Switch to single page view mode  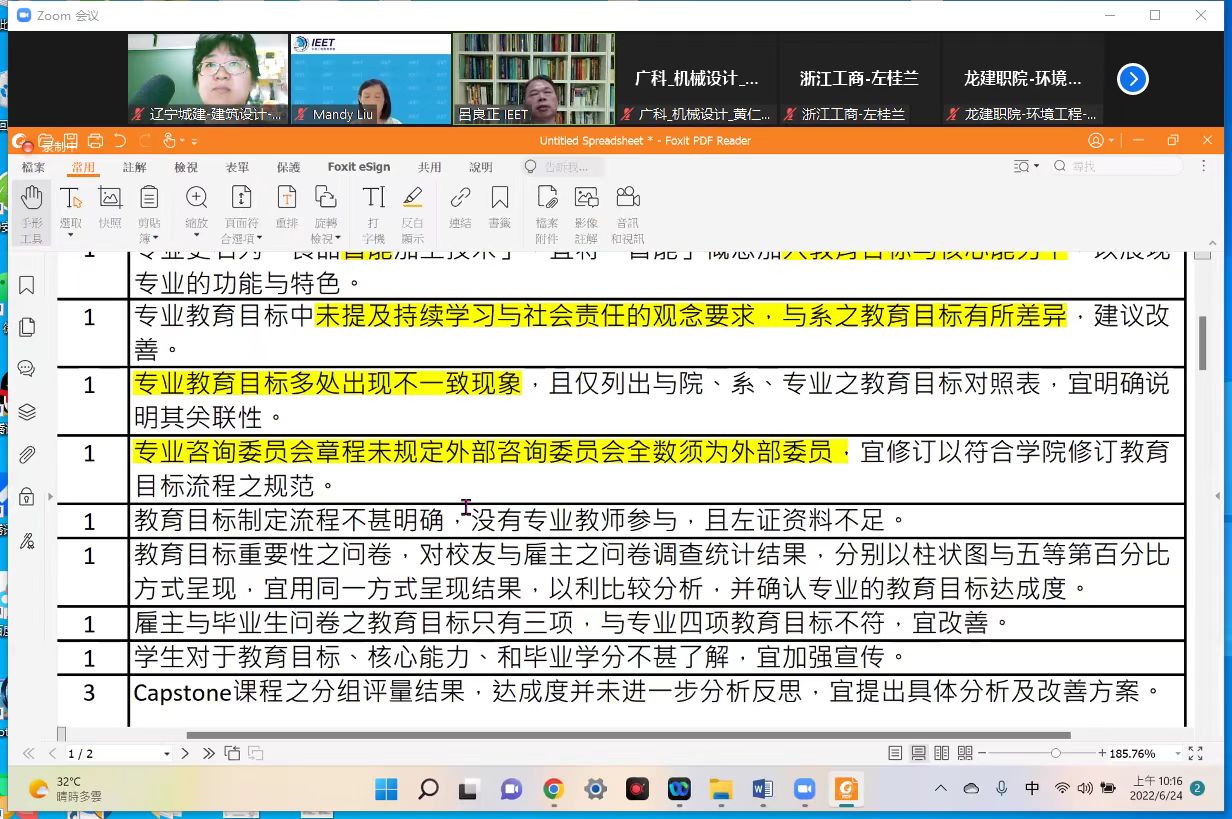click(895, 753)
